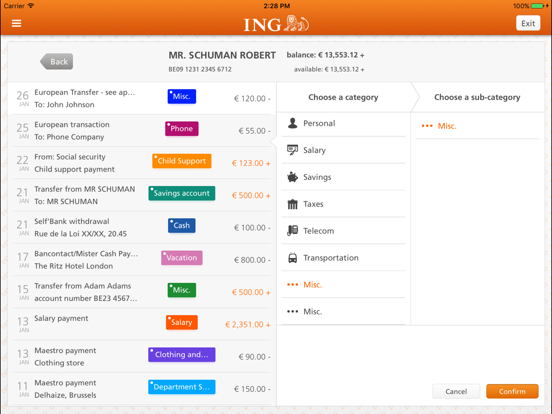Image resolution: width=552 pixels, height=414 pixels.
Task: Check the battery indicator in status bar
Action: pyautogui.click(x=537, y=6)
